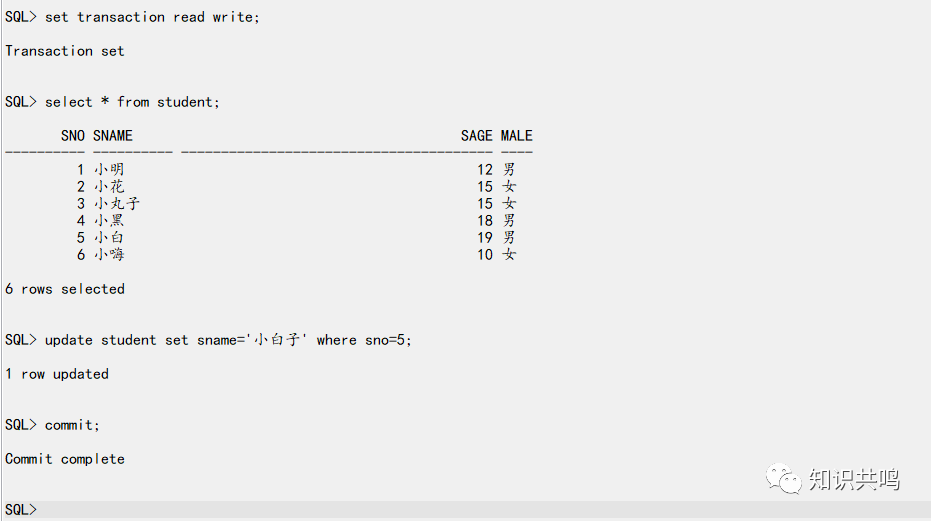This screenshot has height=521, width=931.
Task: Click the update student statement line
Action: click(208, 340)
